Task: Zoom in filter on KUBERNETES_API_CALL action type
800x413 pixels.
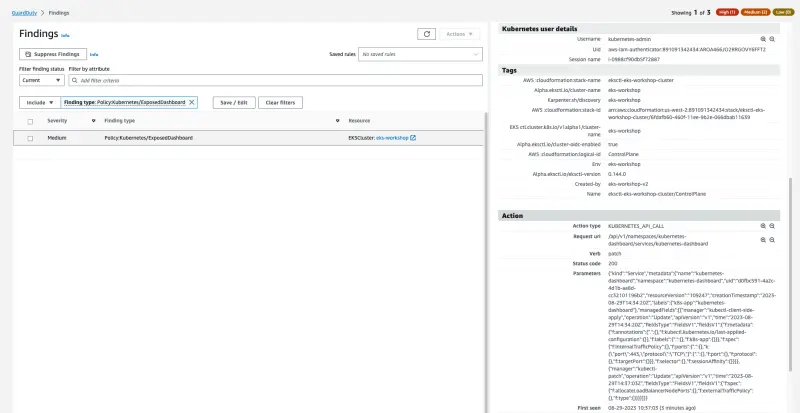Action: (x=762, y=226)
